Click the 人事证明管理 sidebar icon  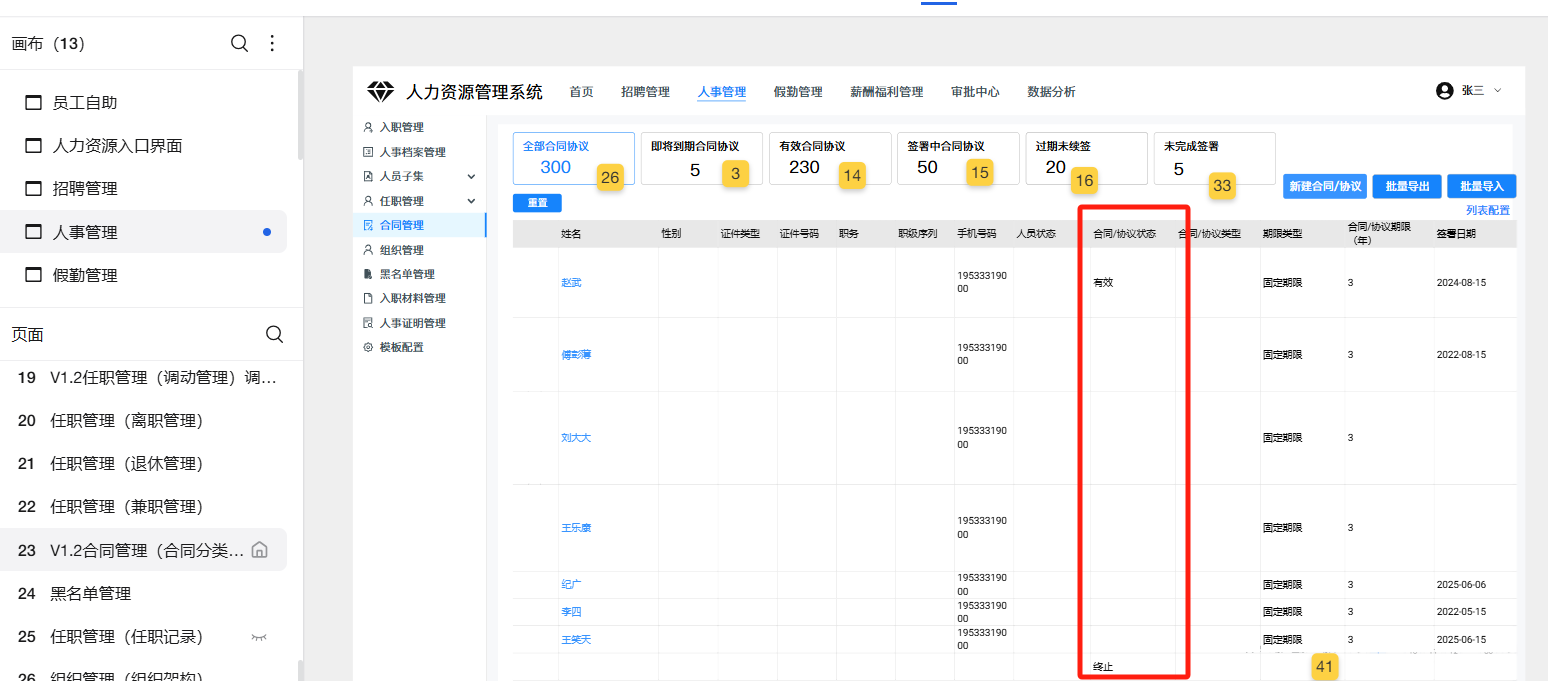[x=368, y=323]
